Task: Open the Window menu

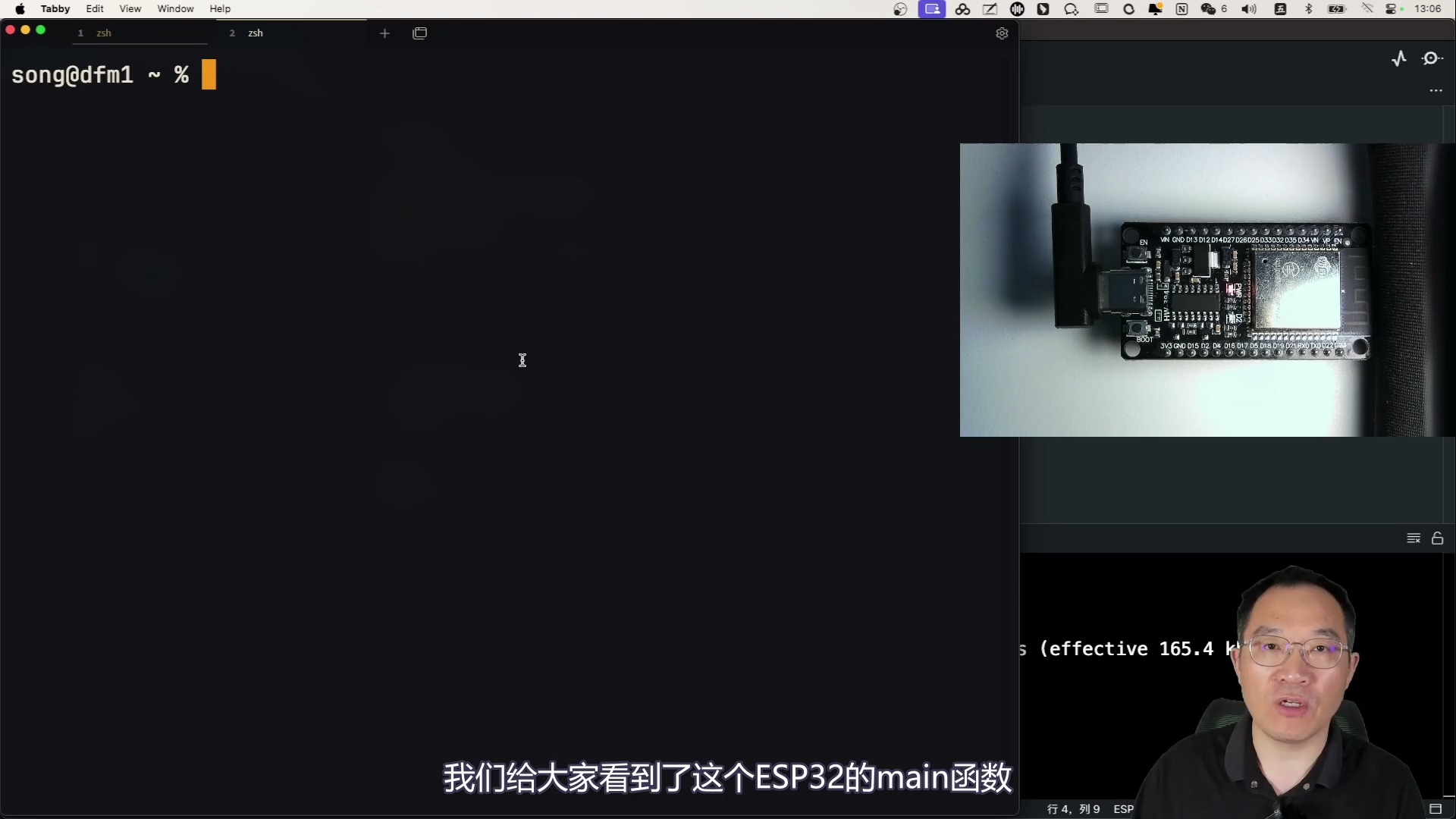Action: point(175,9)
